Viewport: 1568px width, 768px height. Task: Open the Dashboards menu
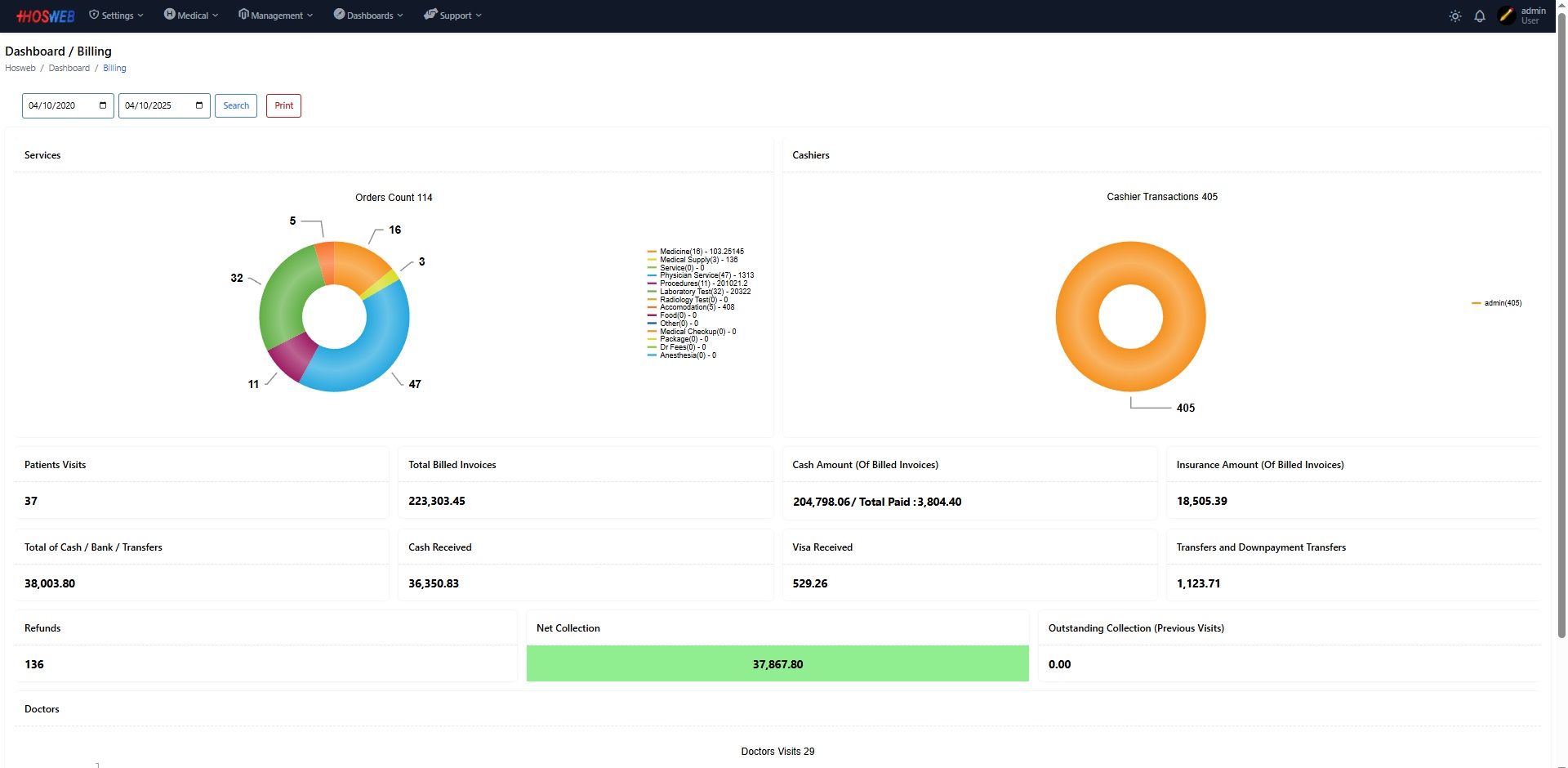click(369, 16)
